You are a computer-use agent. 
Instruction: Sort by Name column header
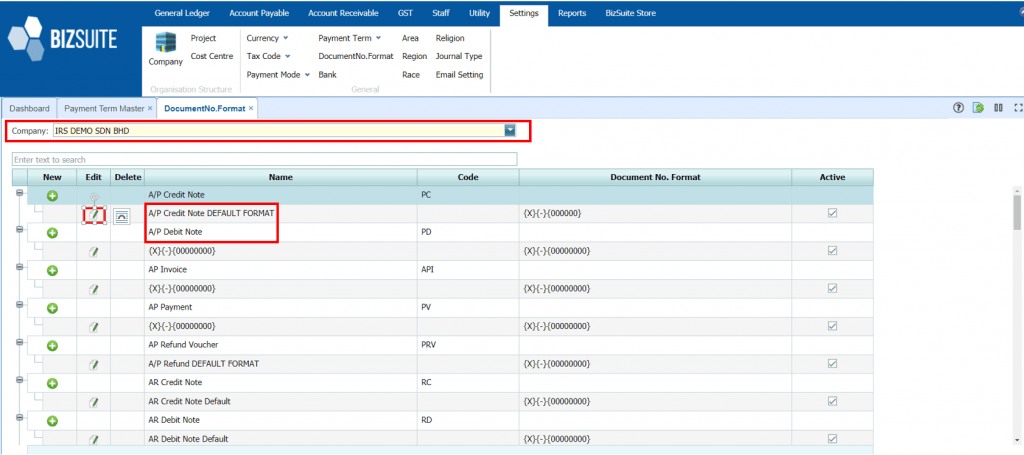pyautogui.click(x=281, y=177)
